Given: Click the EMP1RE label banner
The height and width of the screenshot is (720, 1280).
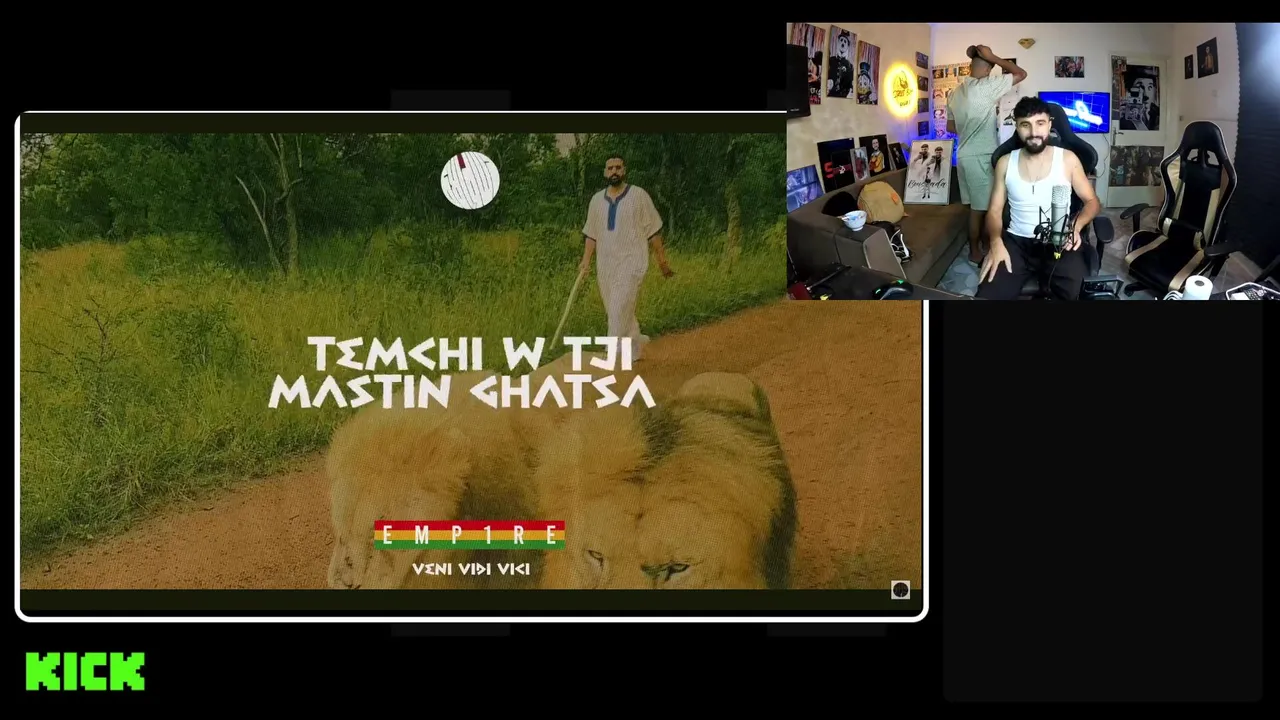Looking at the screenshot, I should click(x=469, y=535).
